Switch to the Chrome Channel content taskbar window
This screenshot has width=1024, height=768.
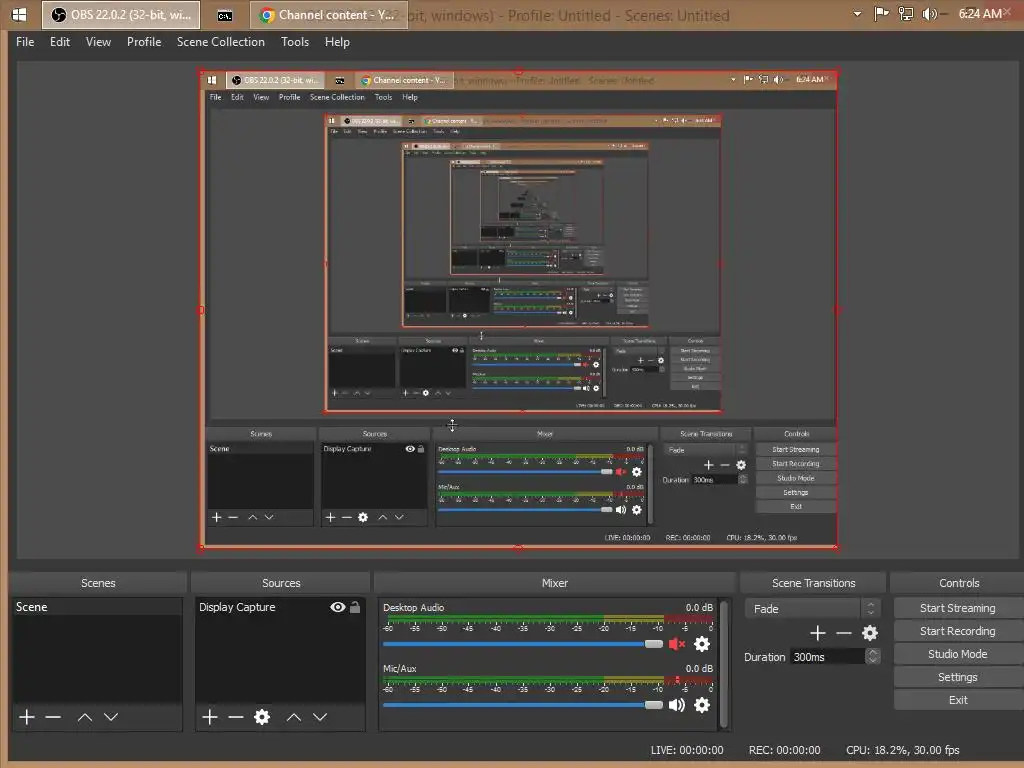(328, 15)
